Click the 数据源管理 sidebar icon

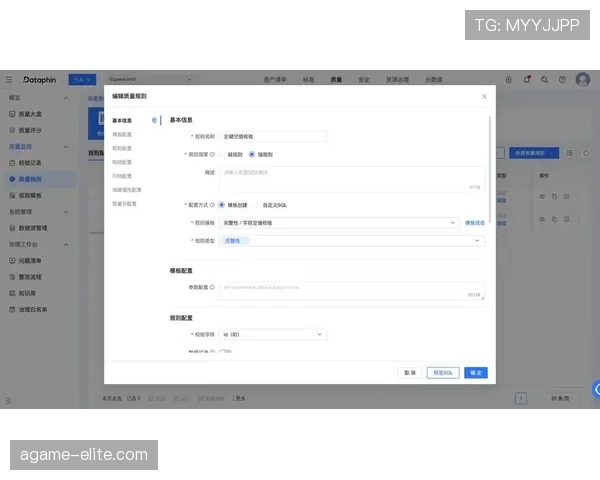[x=12, y=228]
